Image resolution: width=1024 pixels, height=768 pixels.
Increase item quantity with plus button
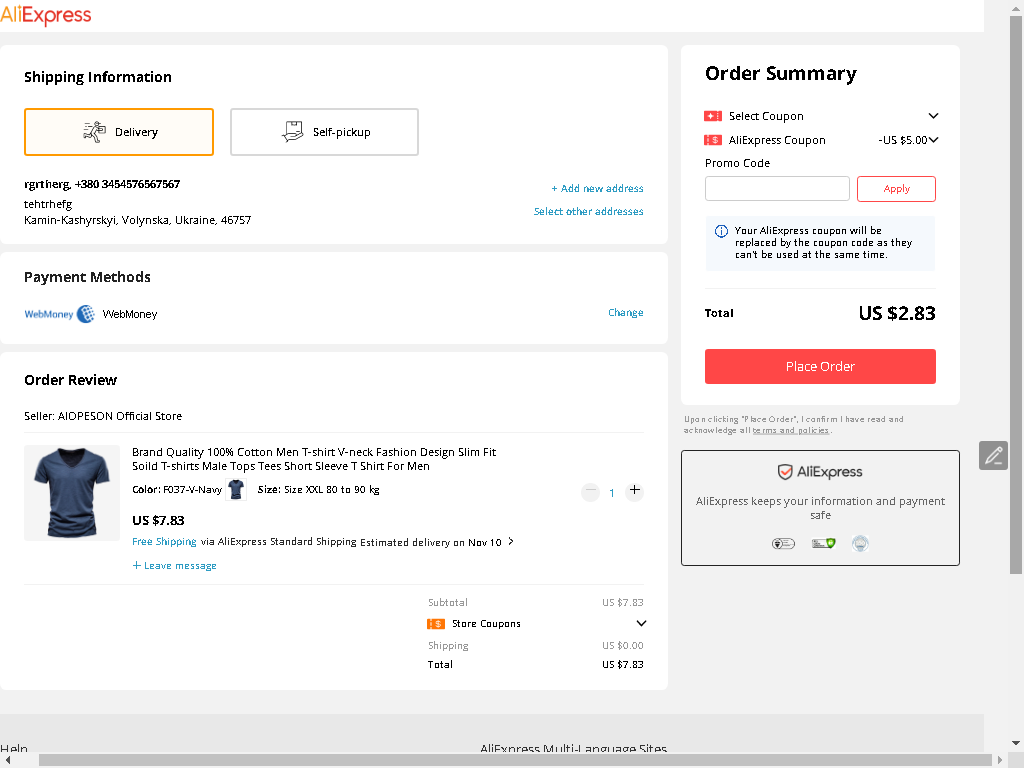tap(634, 490)
